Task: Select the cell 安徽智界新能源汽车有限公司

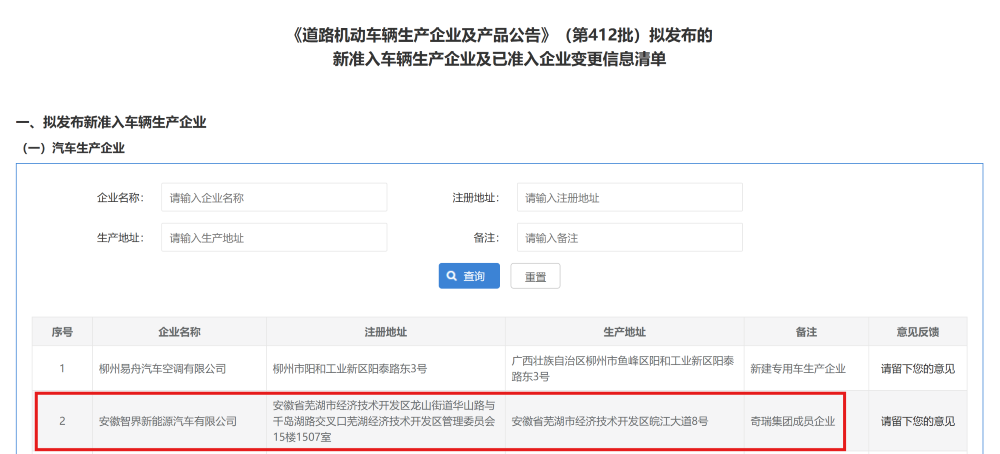Action: 179,421
